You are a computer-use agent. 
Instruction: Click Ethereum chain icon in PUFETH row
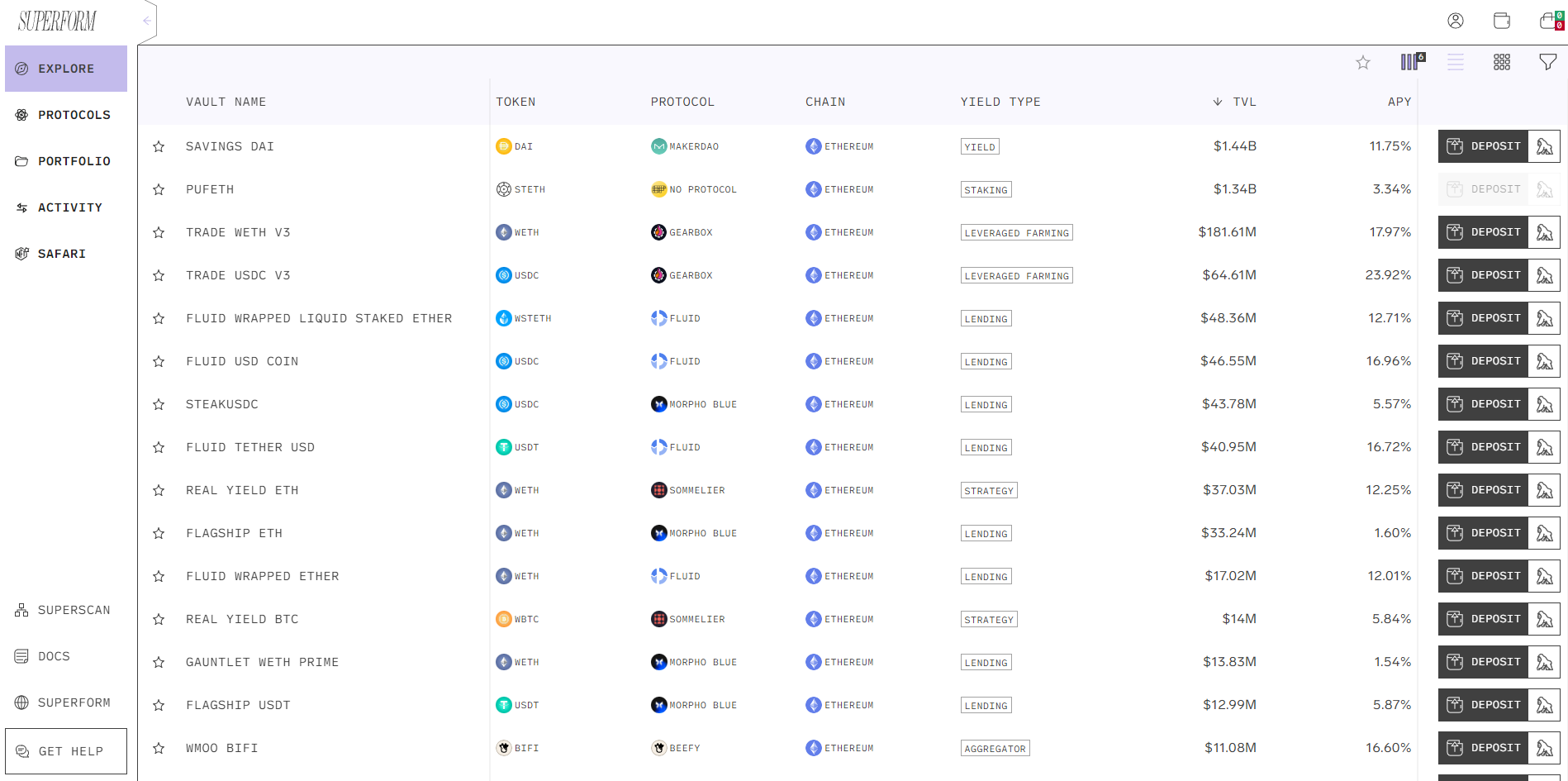[814, 189]
